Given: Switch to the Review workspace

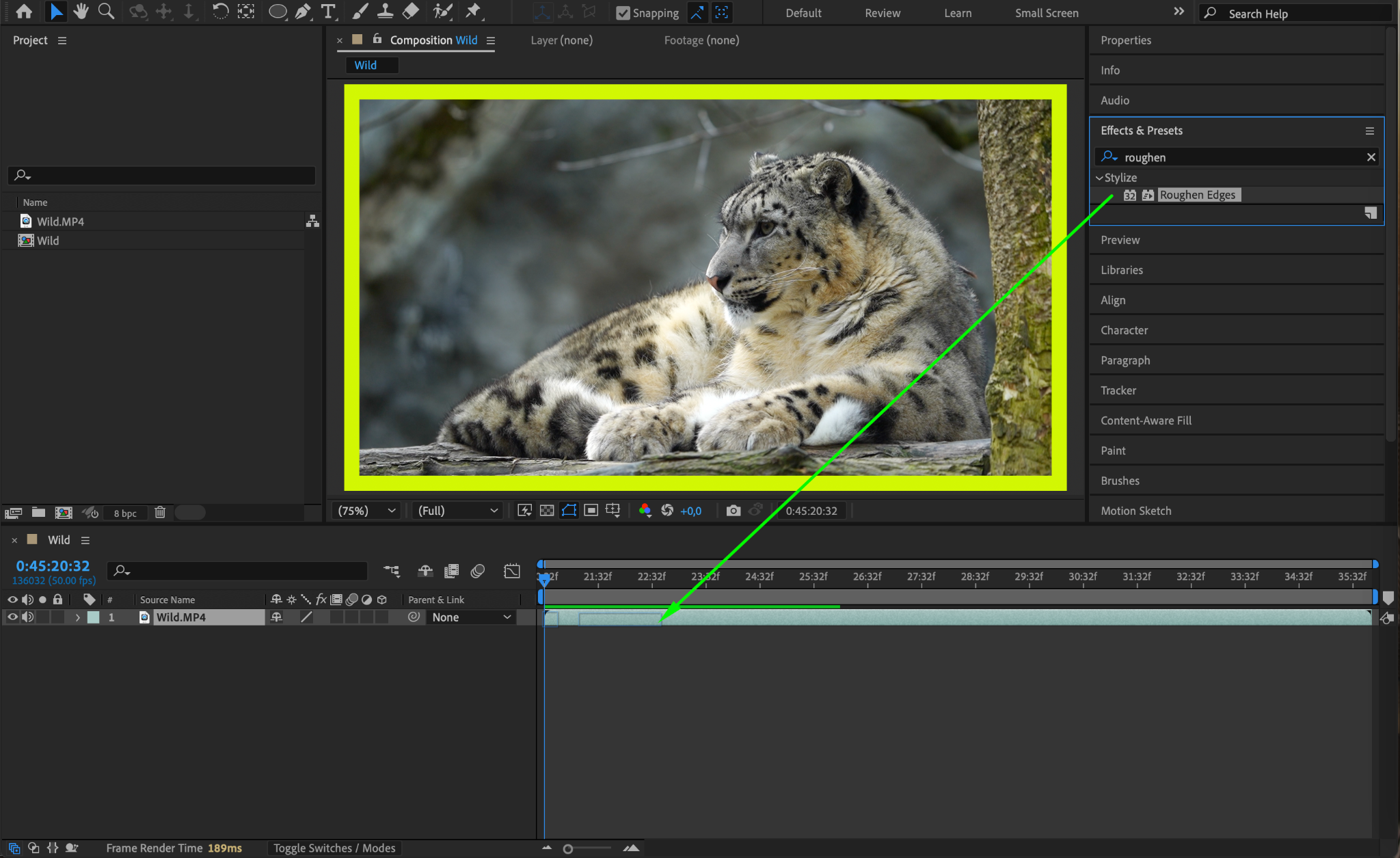Looking at the screenshot, I should tap(882, 13).
